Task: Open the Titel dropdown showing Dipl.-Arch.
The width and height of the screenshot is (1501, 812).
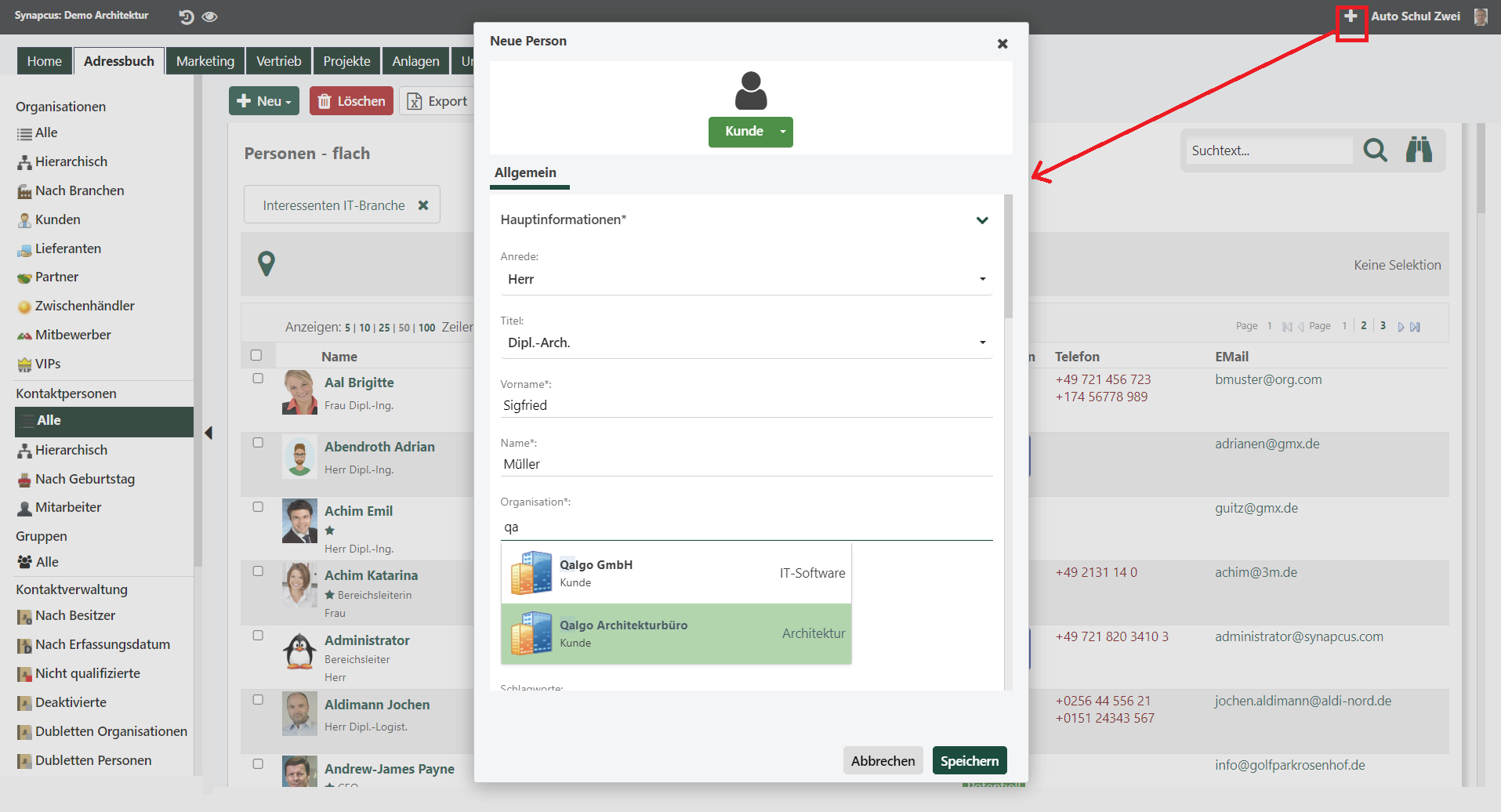Action: click(745, 343)
